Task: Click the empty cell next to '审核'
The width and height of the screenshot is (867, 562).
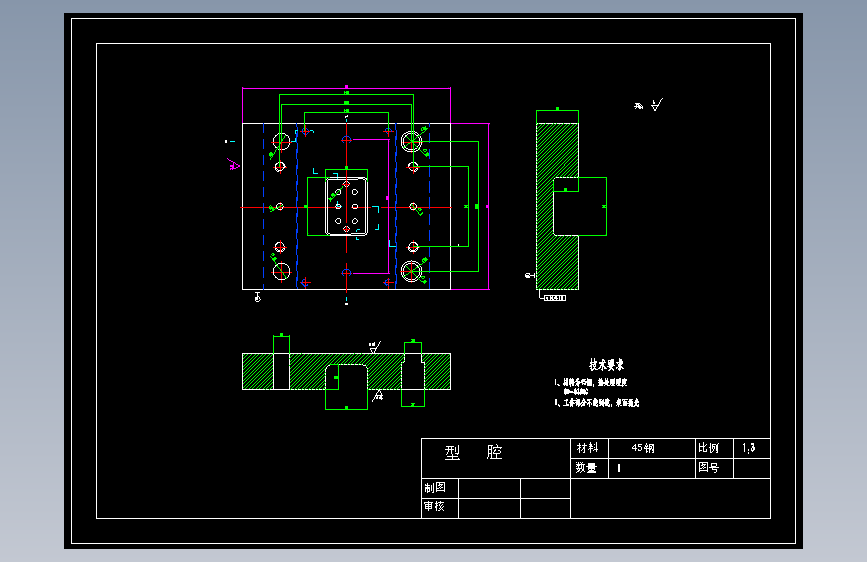Action: coord(489,508)
